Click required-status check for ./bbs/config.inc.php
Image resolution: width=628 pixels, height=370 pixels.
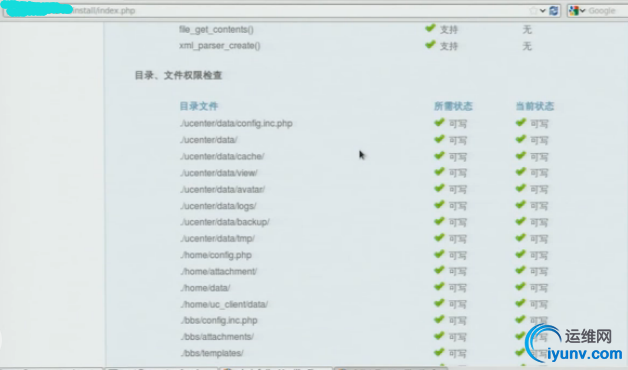pos(439,320)
